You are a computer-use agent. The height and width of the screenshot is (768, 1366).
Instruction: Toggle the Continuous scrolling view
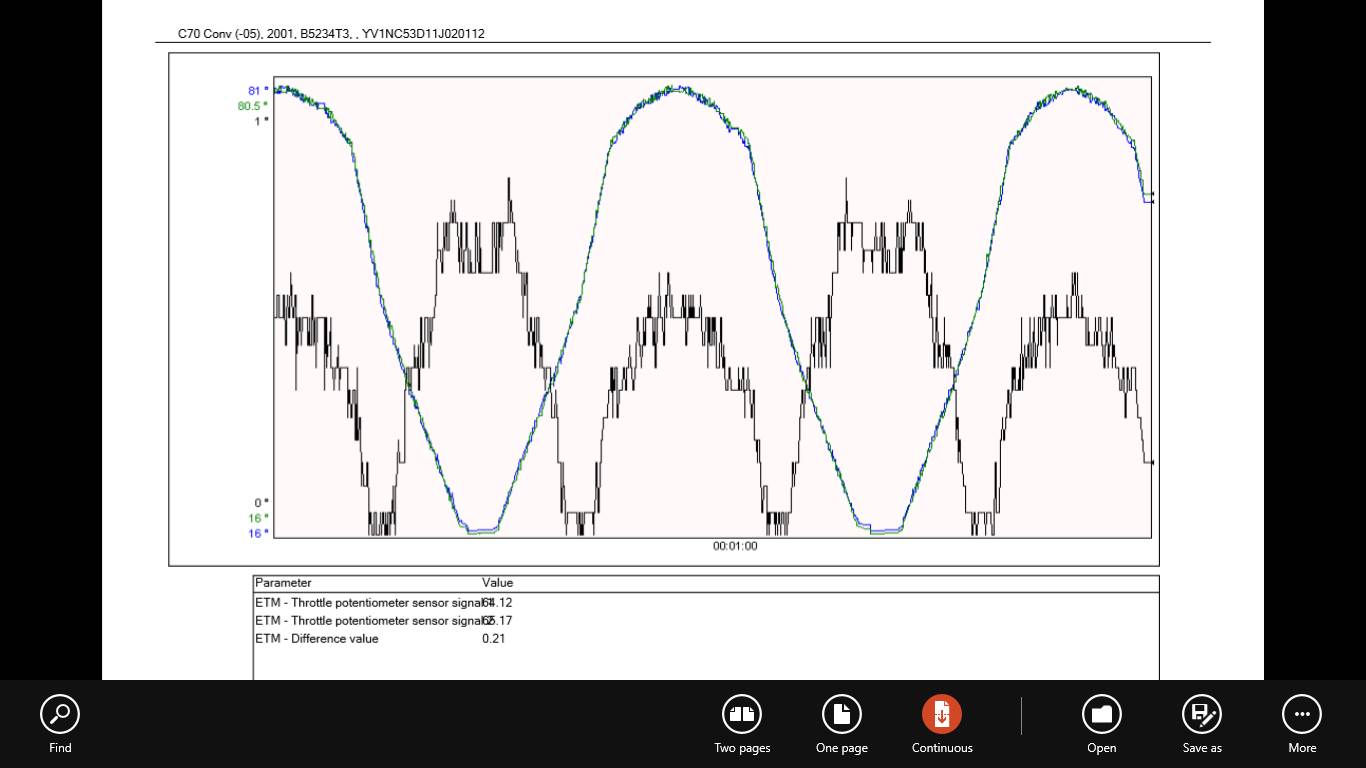tap(942, 715)
